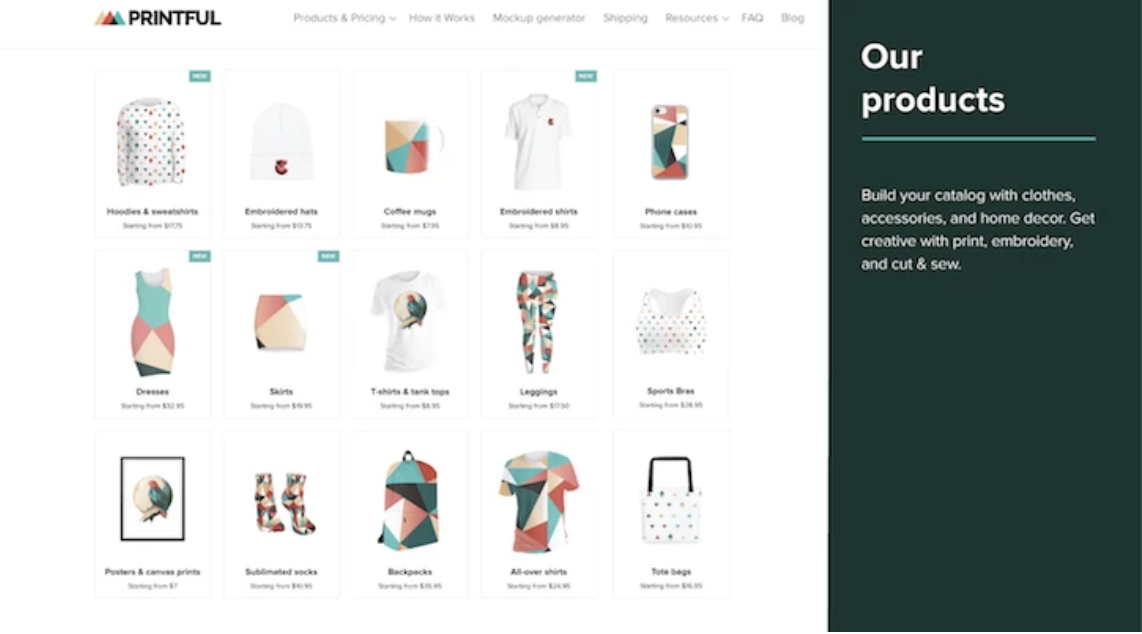The width and height of the screenshot is (1142, 634).
Task: Open the Leggings product image
Action: [x=538, y=322]
